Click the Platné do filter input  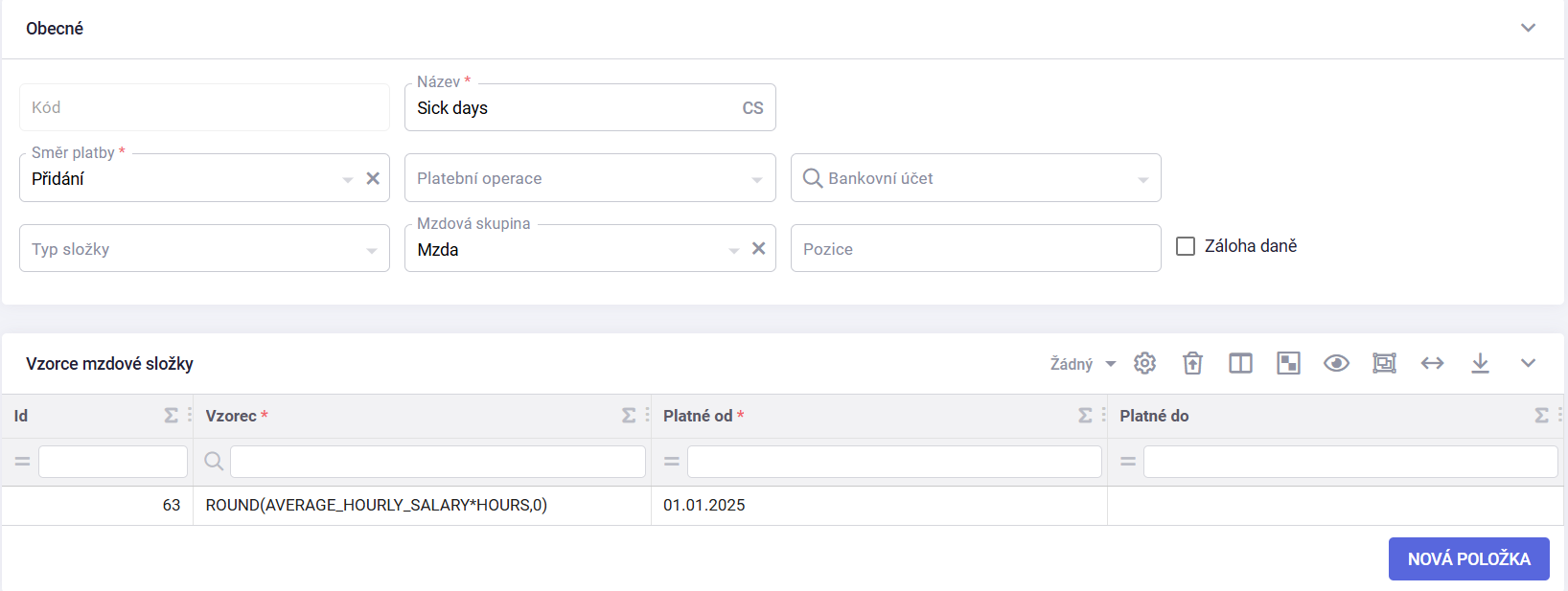(1350, 462)
